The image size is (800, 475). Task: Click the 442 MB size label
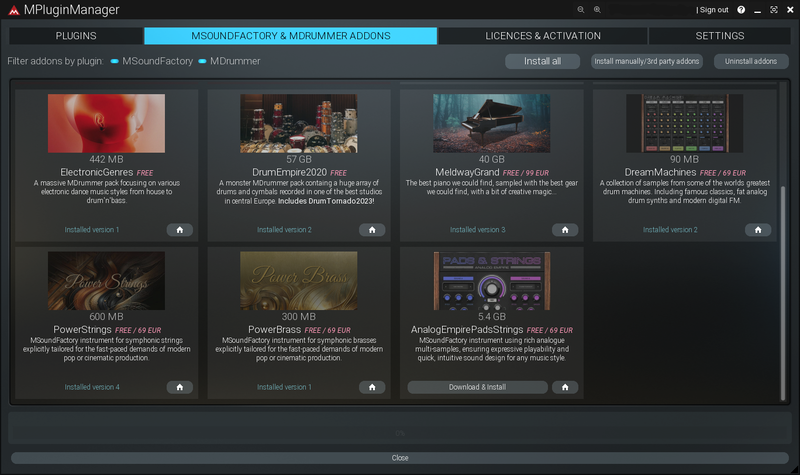click(x=106, y=159)
